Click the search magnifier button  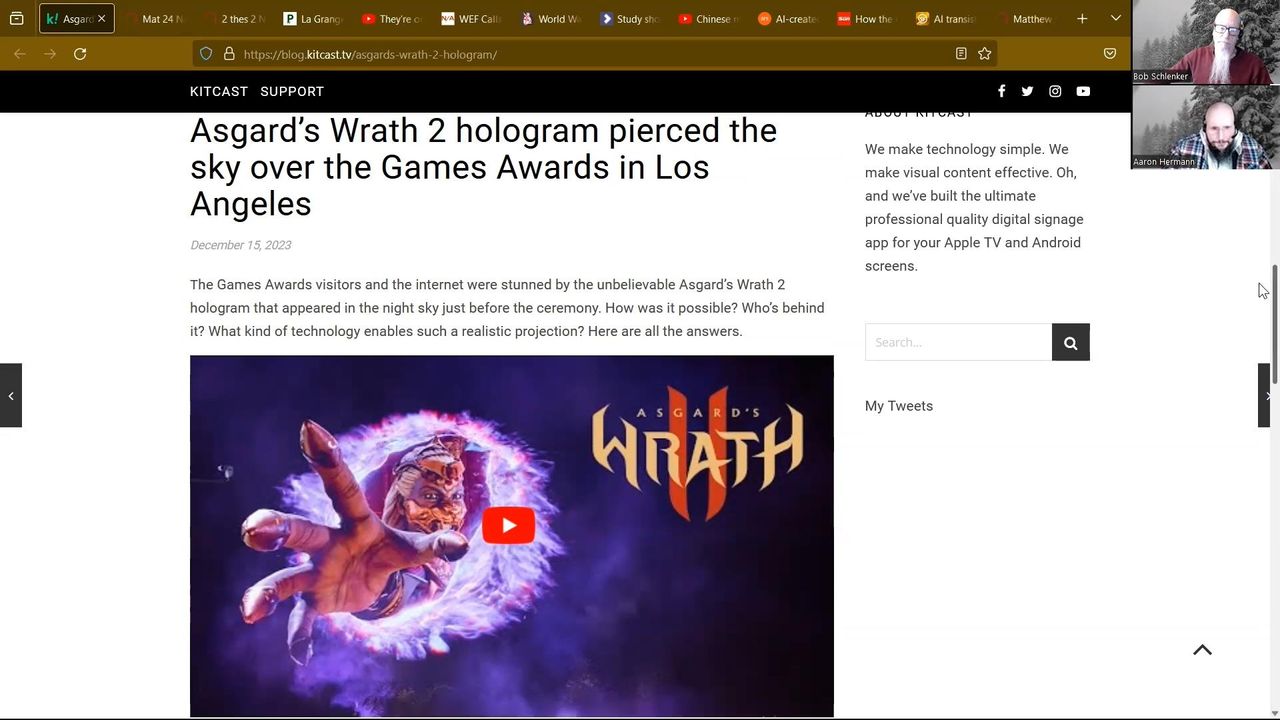[x=1070, y=342]
